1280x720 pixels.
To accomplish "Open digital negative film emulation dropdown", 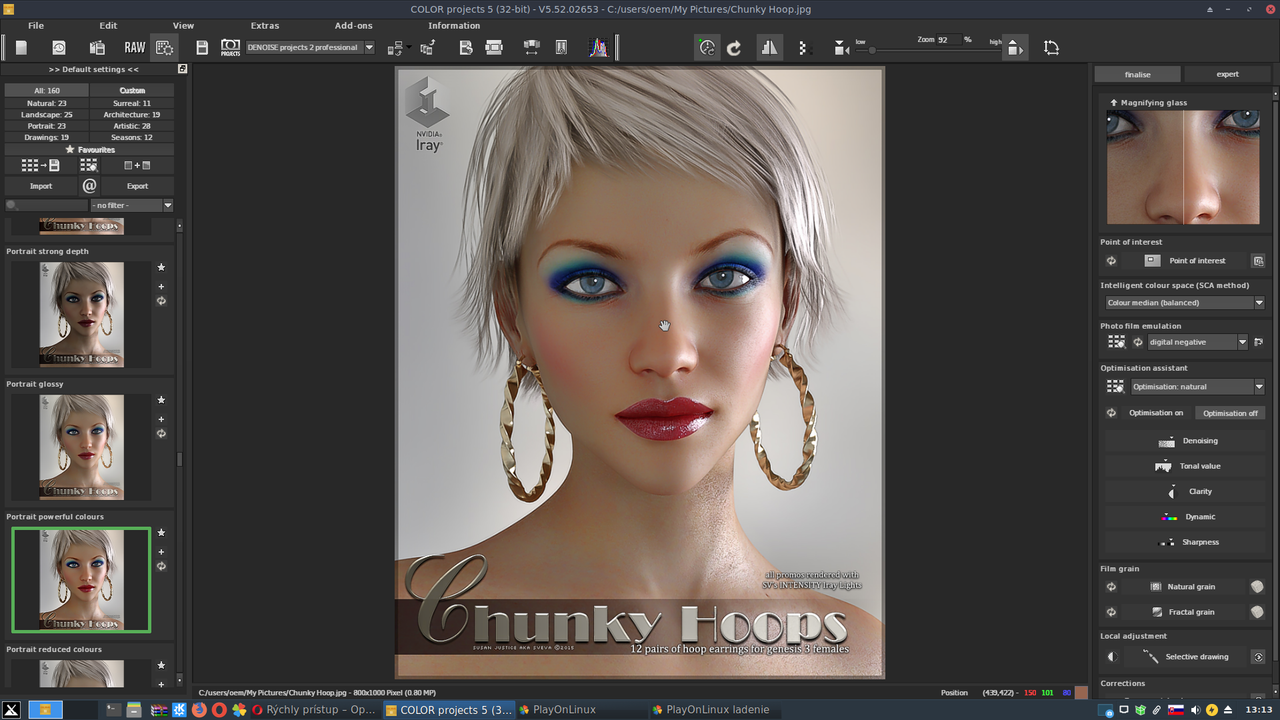I will [x=1197, y=342].
